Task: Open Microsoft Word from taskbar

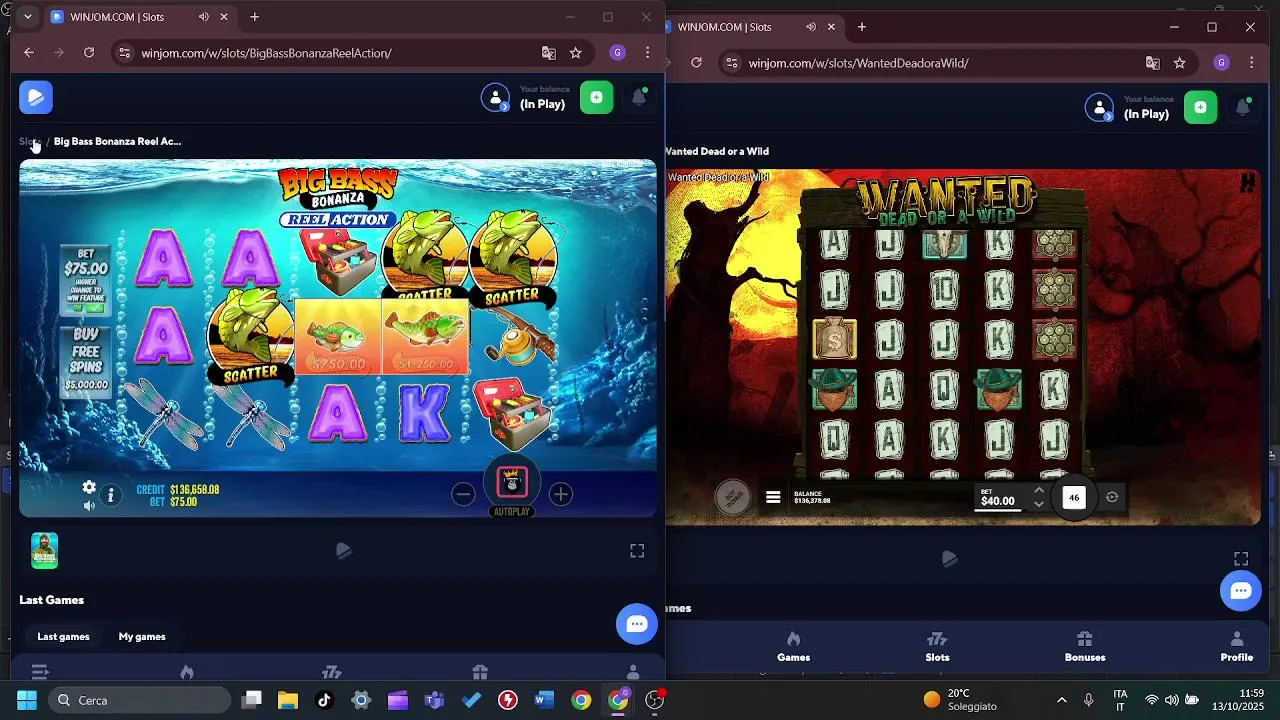Action: tap(544, 700)
